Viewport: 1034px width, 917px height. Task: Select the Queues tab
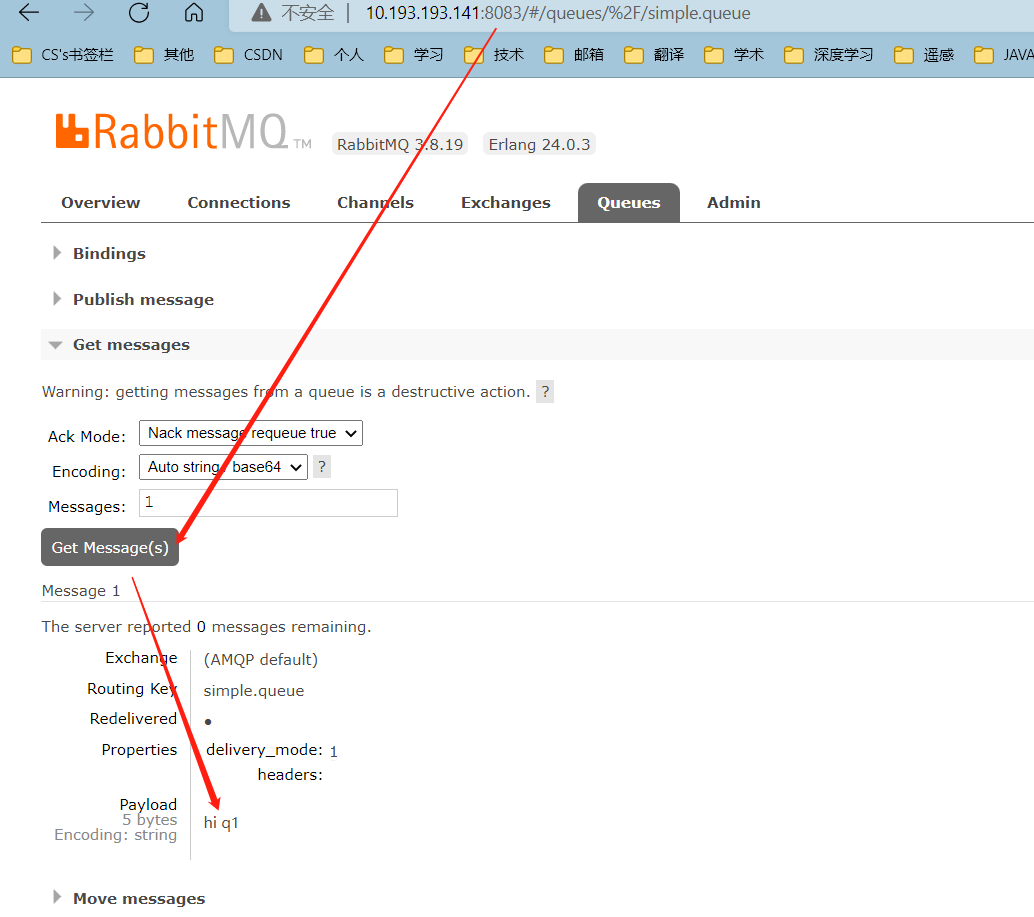point(628,203)
